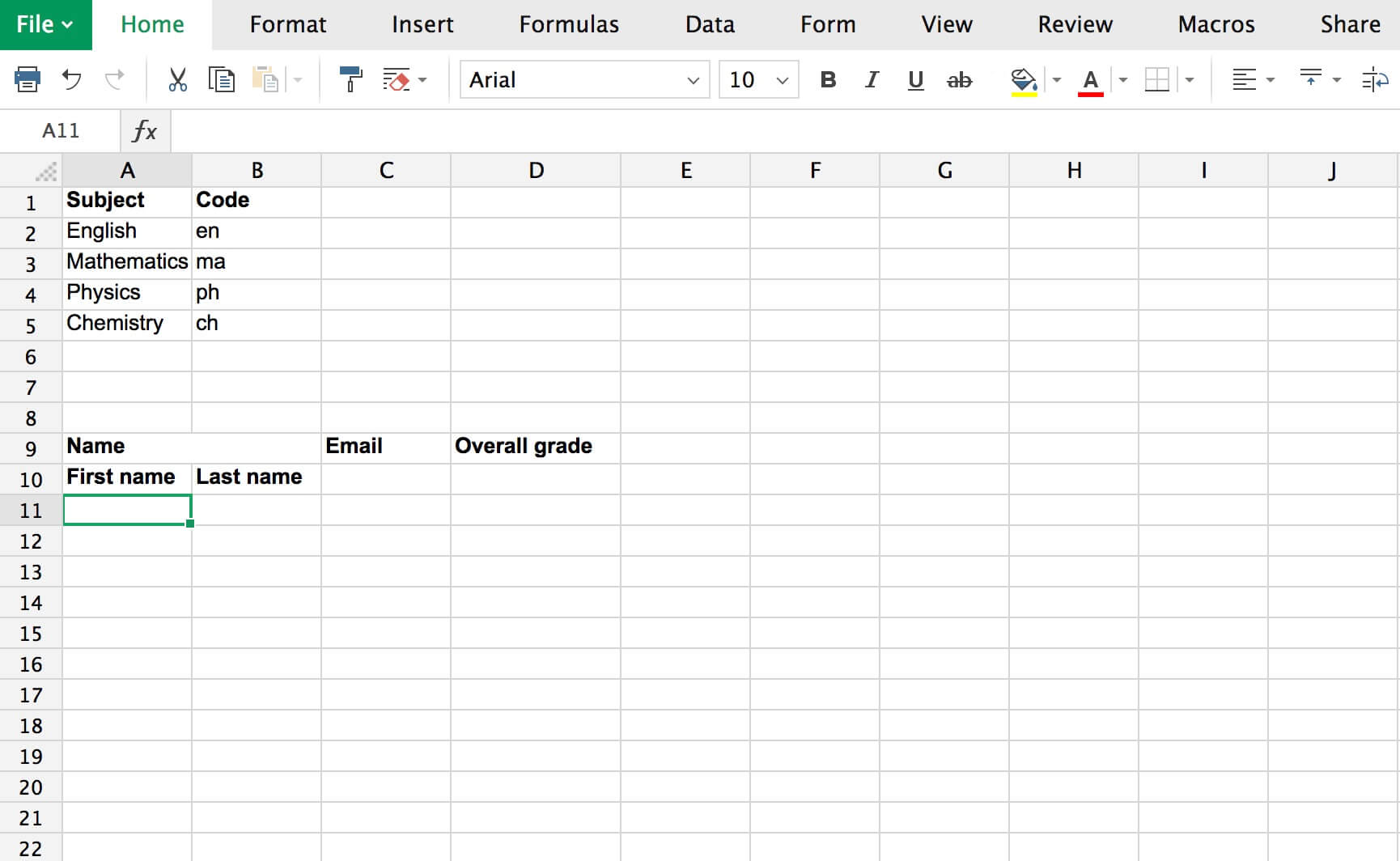Switch to the Formulas tab
The image size is (1400, 861).
click(569, 24)
